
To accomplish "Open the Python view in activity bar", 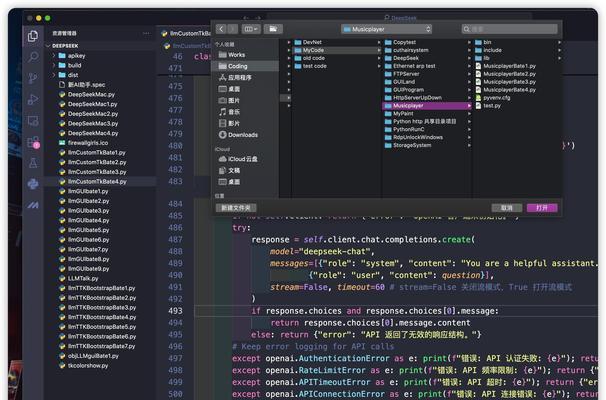I will (x=33, y=184).
